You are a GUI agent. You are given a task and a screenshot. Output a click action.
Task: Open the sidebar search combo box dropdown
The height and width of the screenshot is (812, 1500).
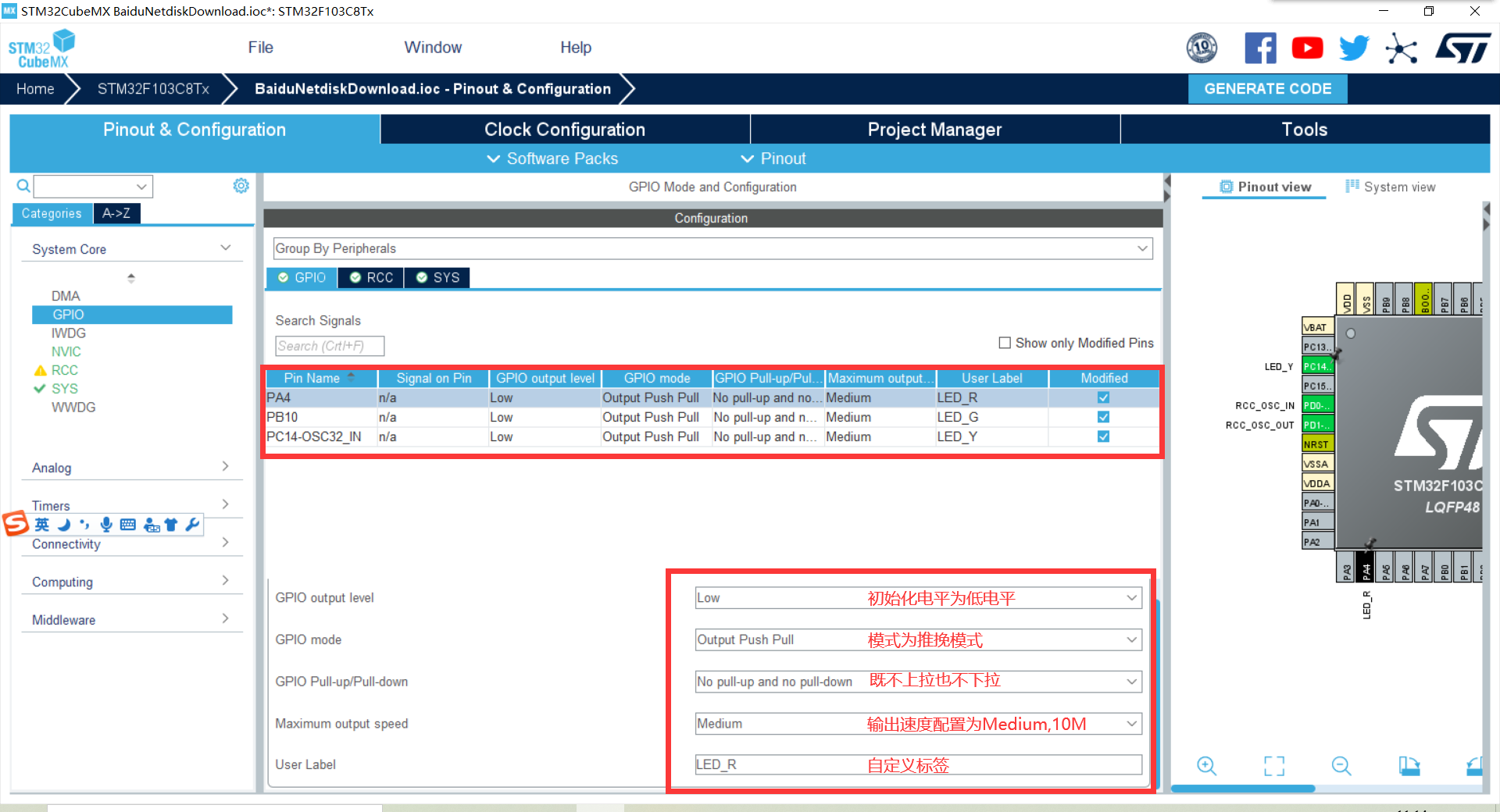tap(141, 187)
